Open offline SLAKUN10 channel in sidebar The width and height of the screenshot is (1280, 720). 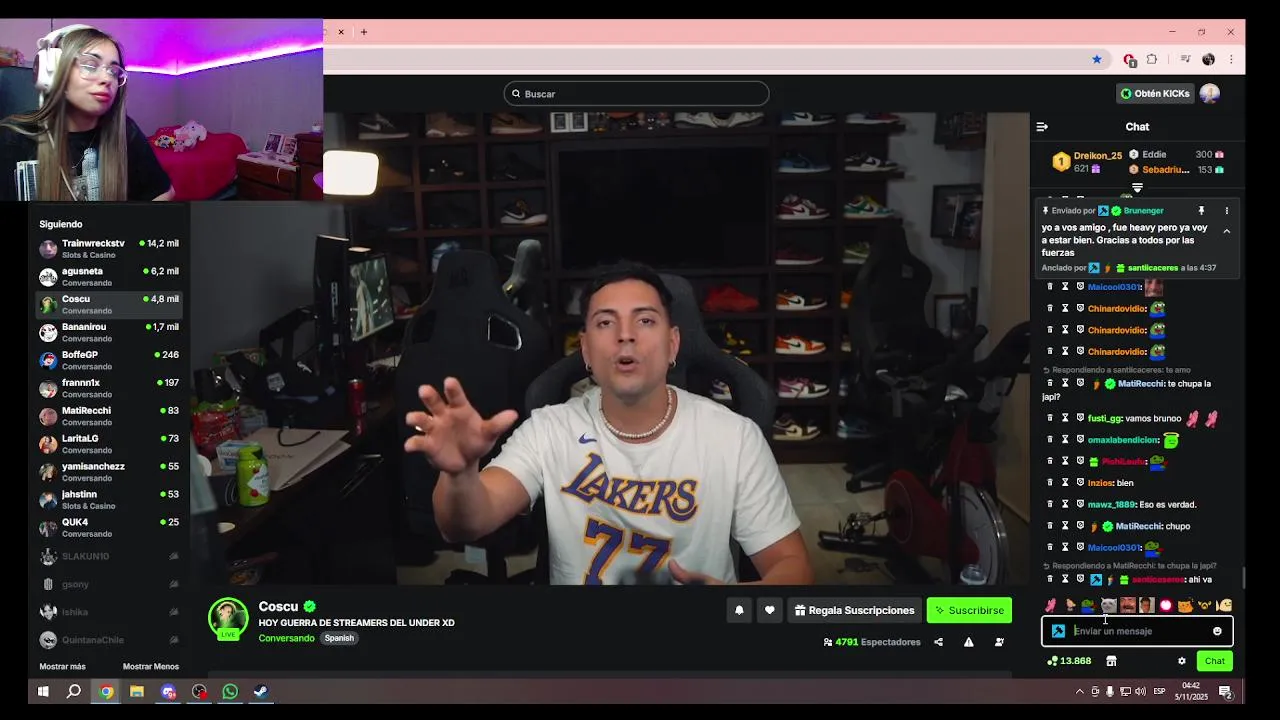pyautogui.click(x=110, y=556)
